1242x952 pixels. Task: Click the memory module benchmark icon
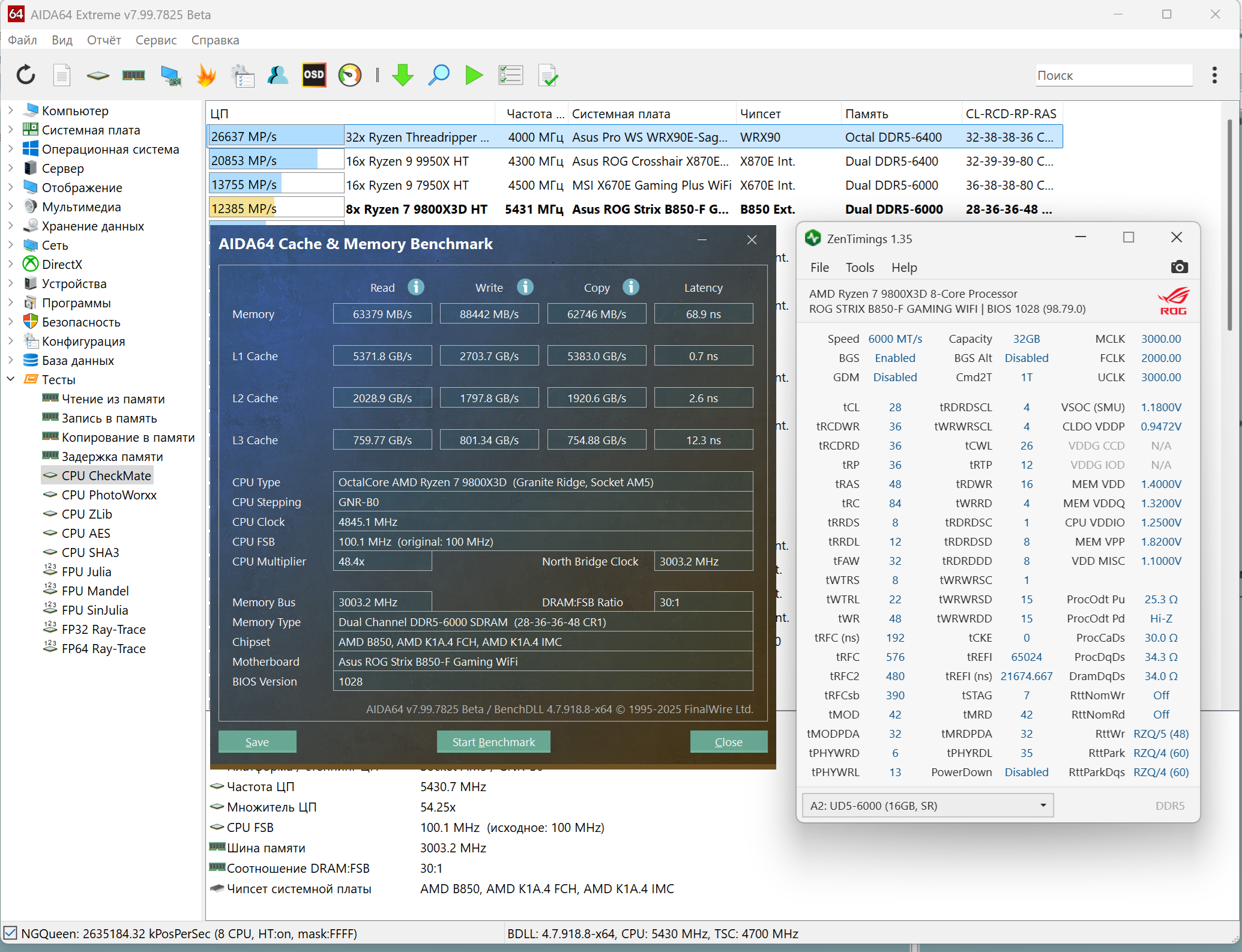point(133,75)
